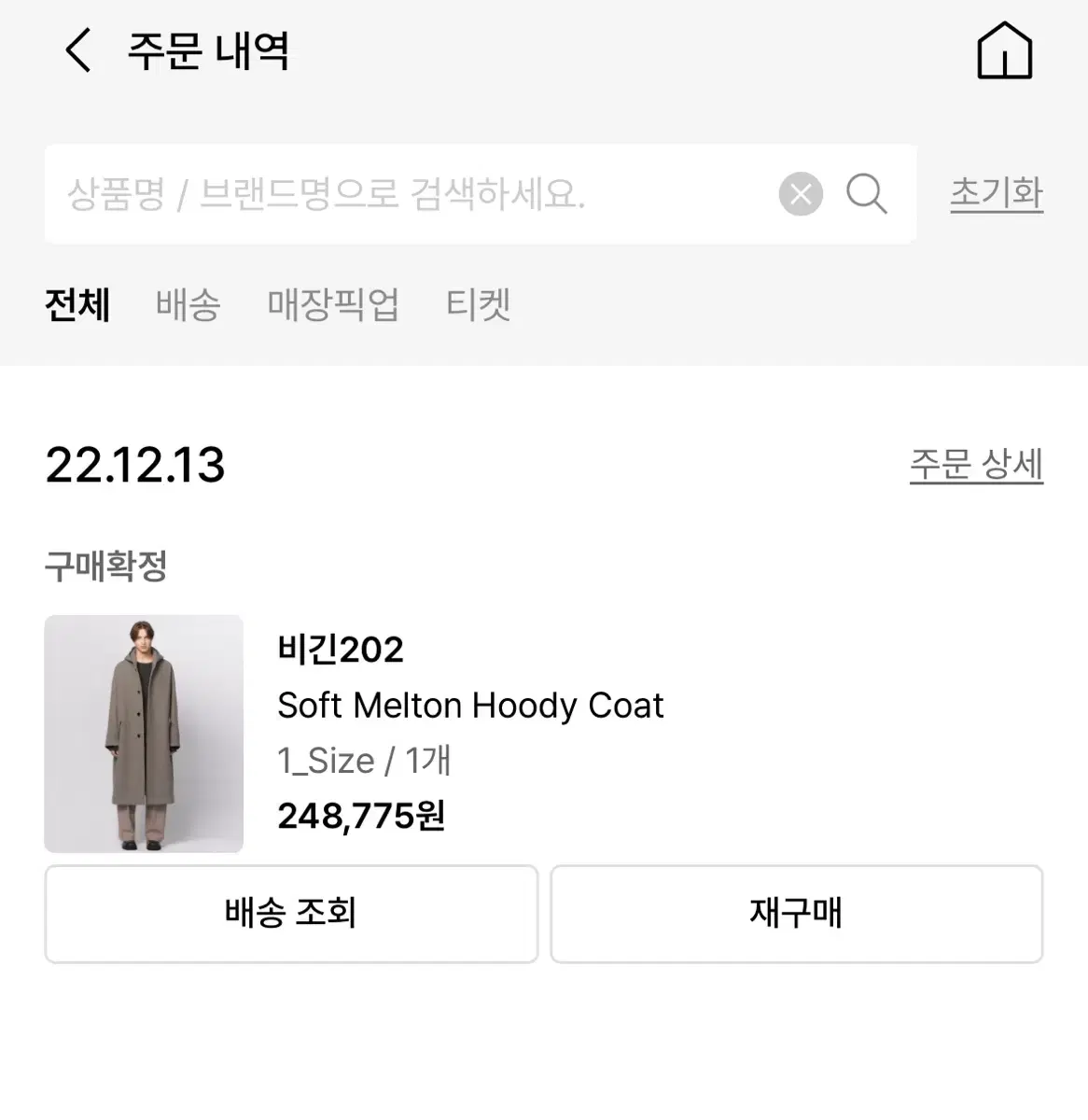Open Soft Melton Hoody Coat product title
Image resolution: width=1088 pixels, height=1120 pixels.
click(470, 706)
